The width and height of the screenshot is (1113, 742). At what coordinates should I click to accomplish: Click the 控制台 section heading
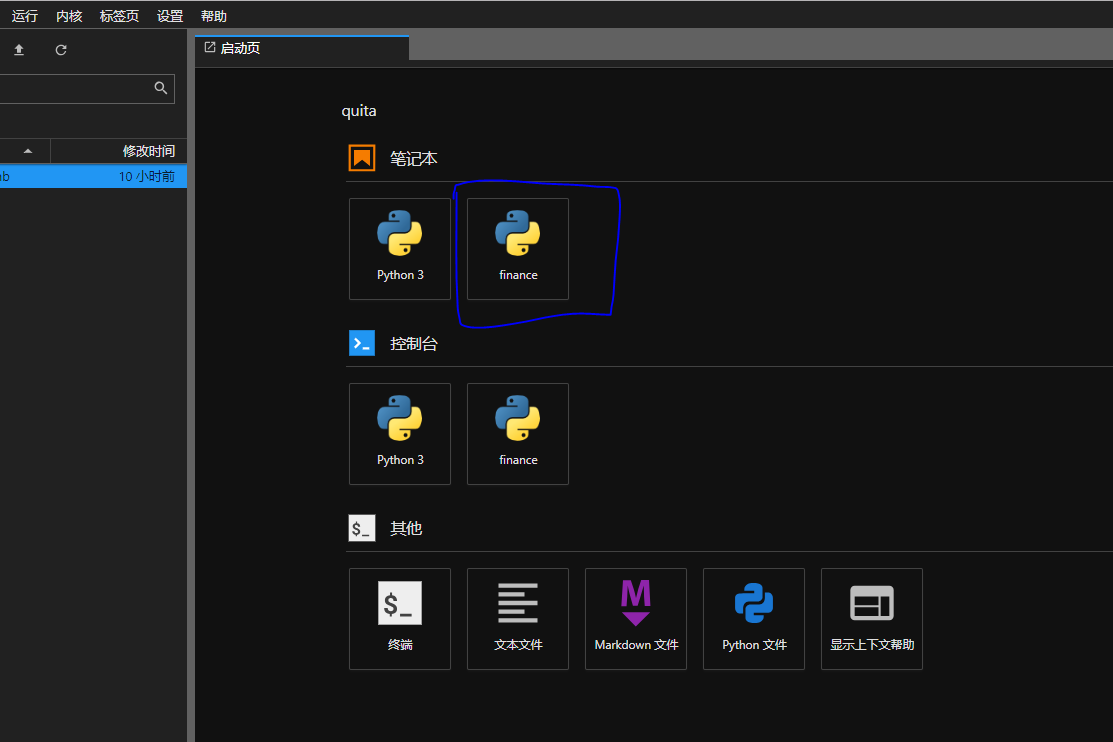pyautogui.click(x=414, y=344)
